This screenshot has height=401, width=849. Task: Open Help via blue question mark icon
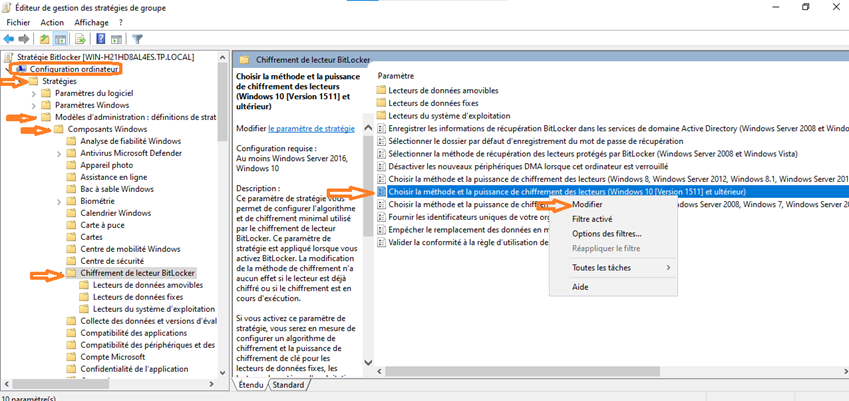pyautogui.click(x=101, y=39)
